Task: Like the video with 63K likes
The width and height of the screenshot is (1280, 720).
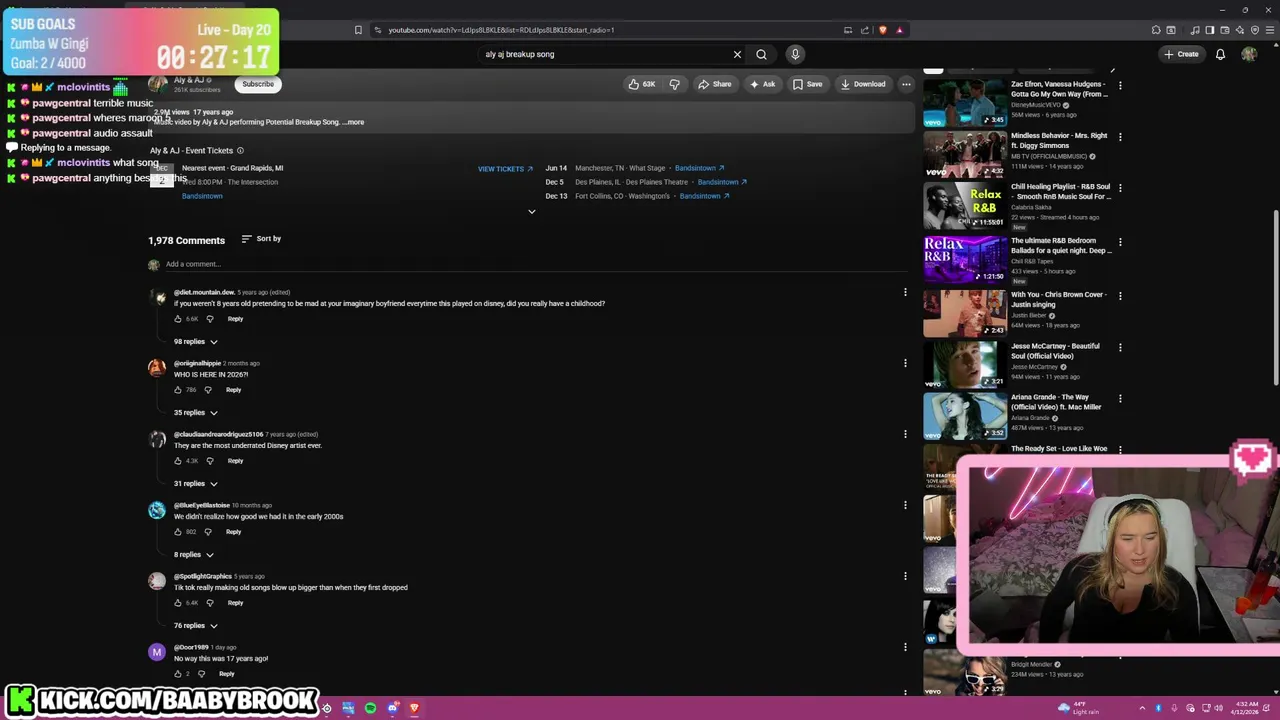Action: coord(642,84)
